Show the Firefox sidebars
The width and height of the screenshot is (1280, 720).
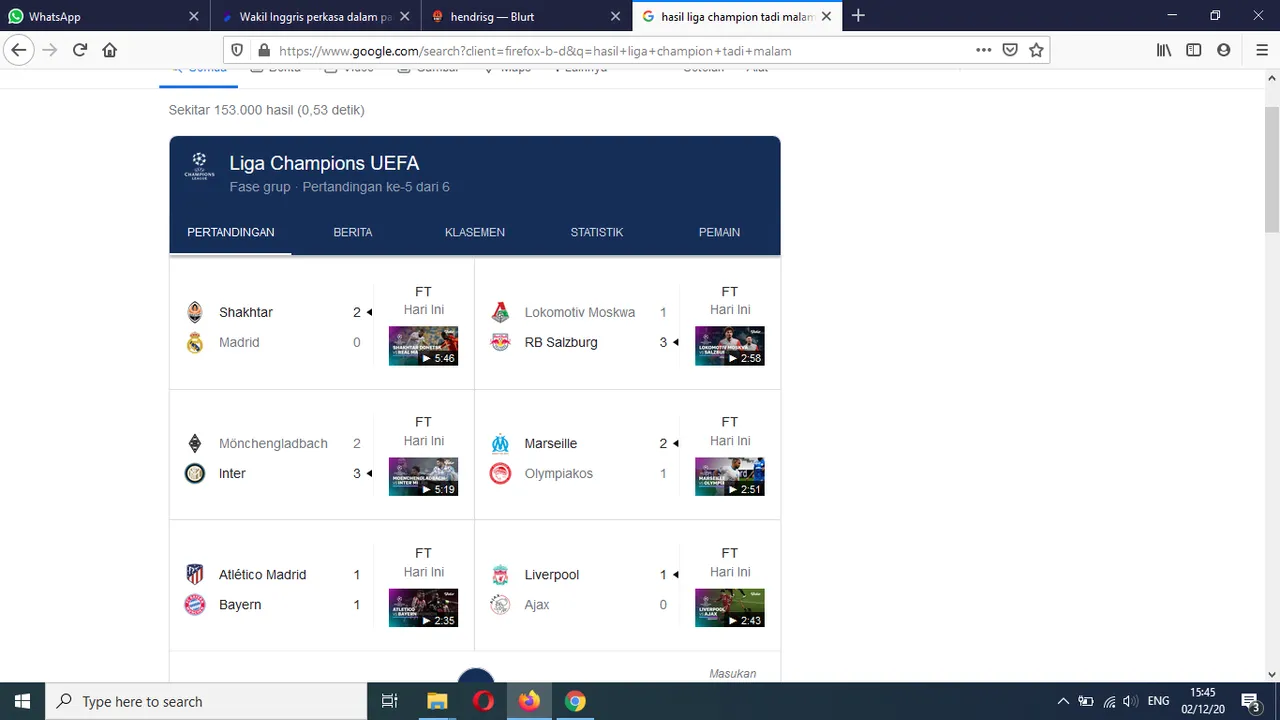coord(1194,50)
